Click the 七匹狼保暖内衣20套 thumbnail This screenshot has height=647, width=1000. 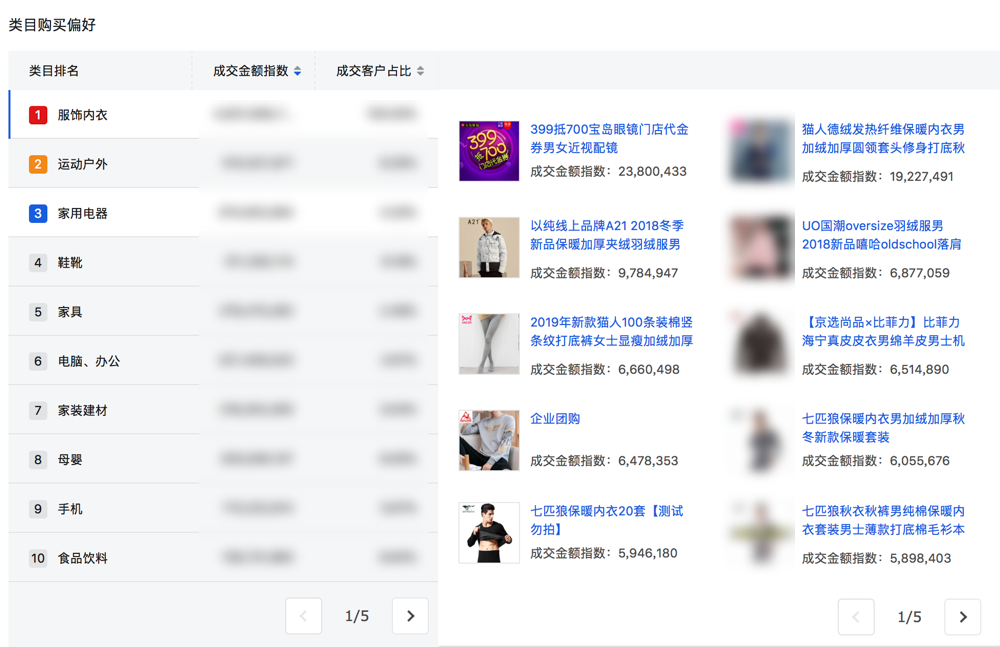[x=489, y=533]
